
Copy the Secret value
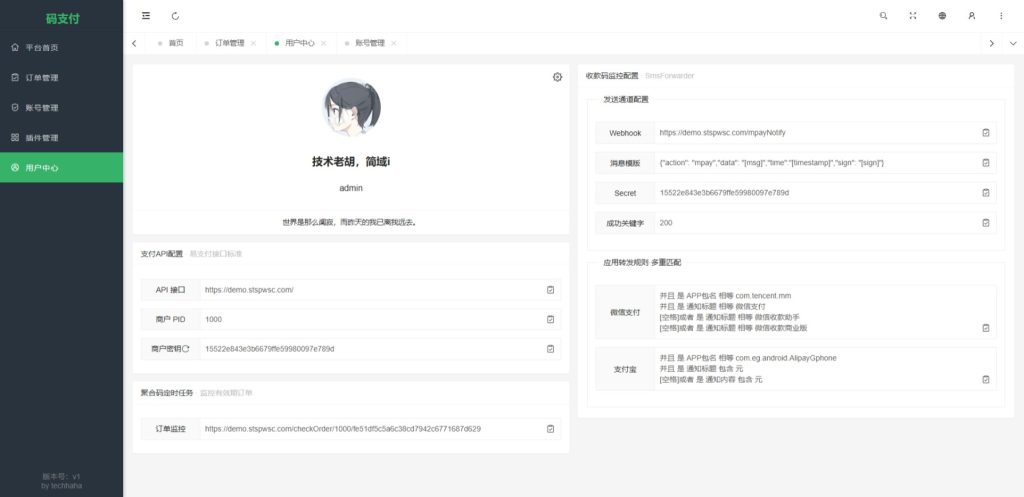point(986,193)
